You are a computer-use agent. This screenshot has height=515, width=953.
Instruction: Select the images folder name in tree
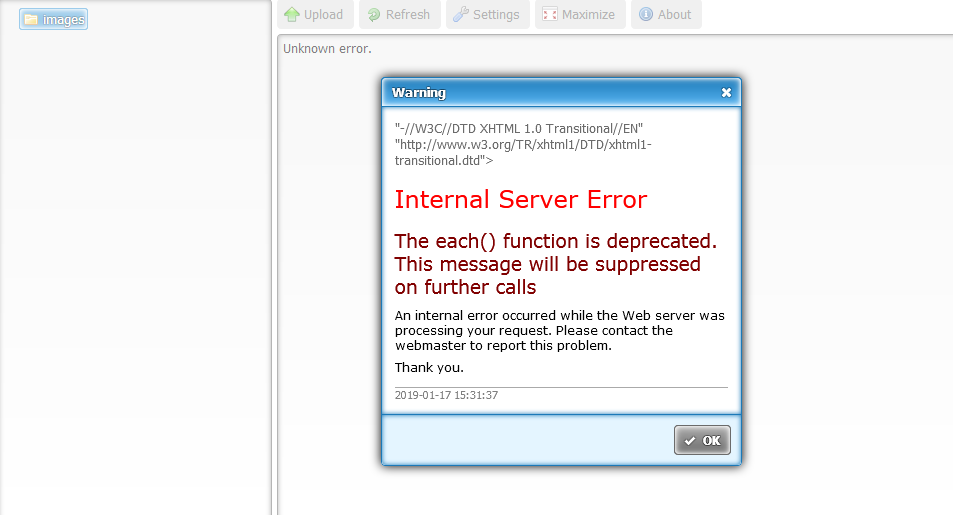point(63,19)
